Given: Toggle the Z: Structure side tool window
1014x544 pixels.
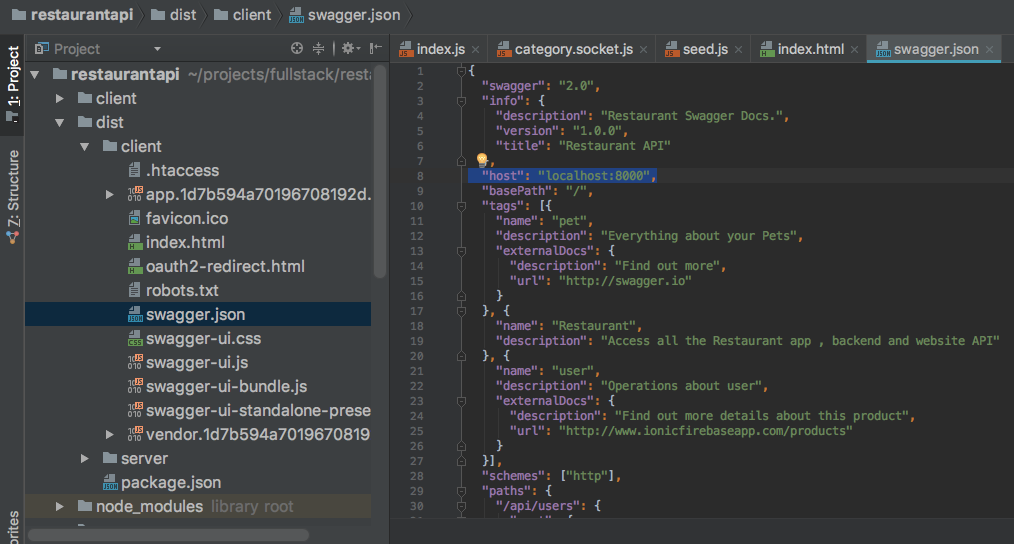Looking at the screenshot, I should 12,196.
